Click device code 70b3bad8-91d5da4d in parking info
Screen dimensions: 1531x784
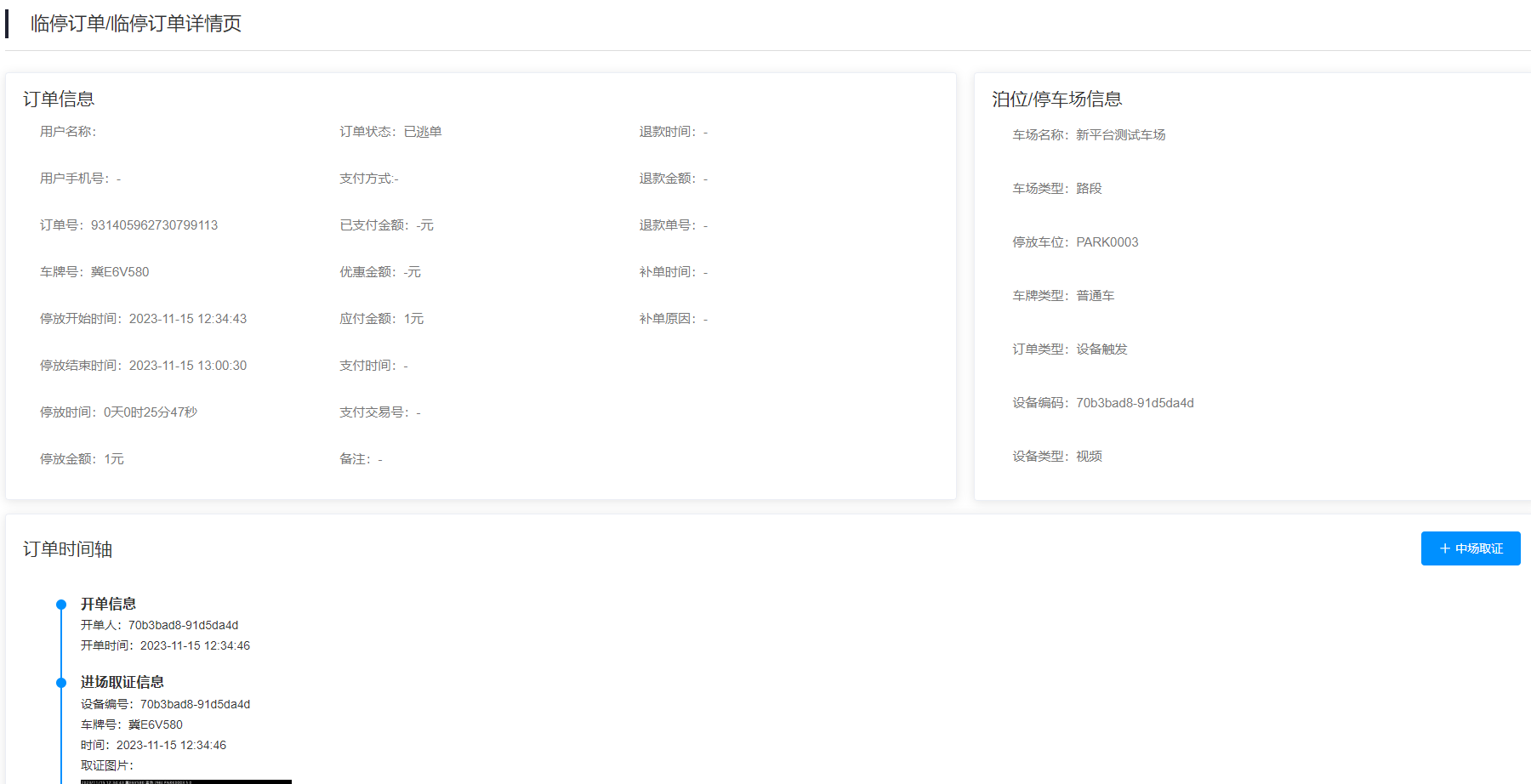[1135, 403]
